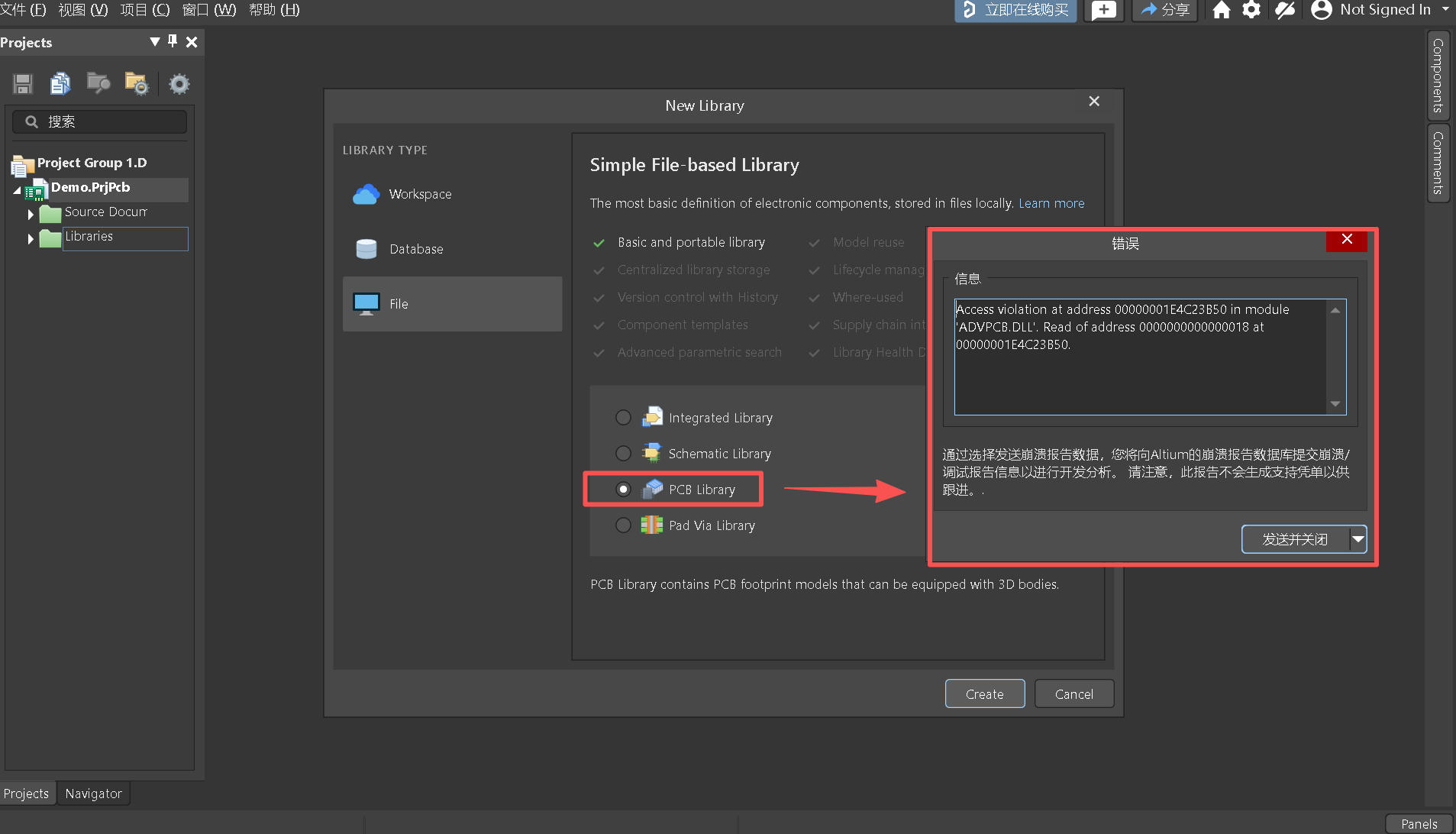This screenshot has width=1456, height=834.
Task: Open the 项目 (C) menu
Action: tap(145, 10)
